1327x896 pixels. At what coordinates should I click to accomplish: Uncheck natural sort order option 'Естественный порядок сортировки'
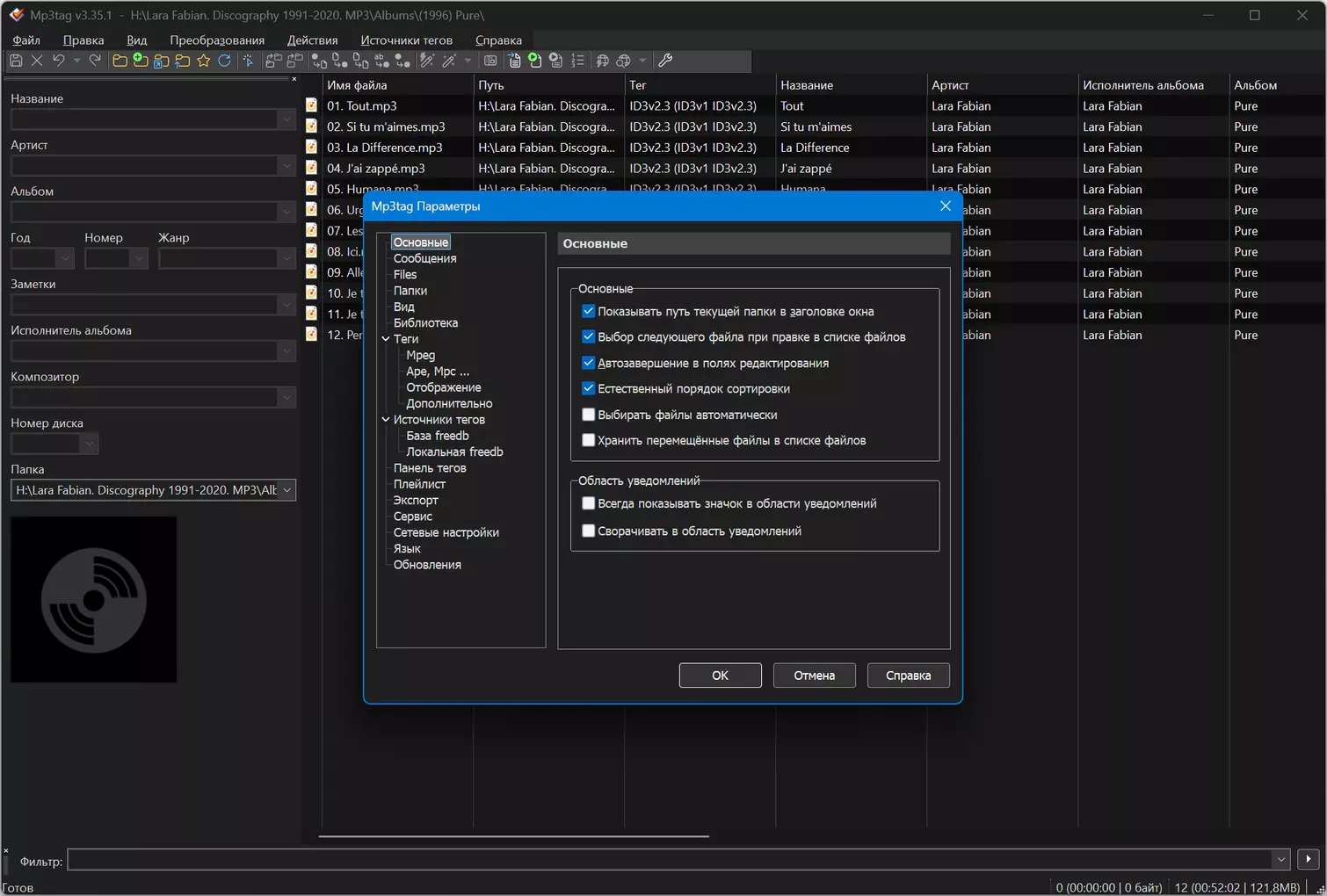click(589, 388)
